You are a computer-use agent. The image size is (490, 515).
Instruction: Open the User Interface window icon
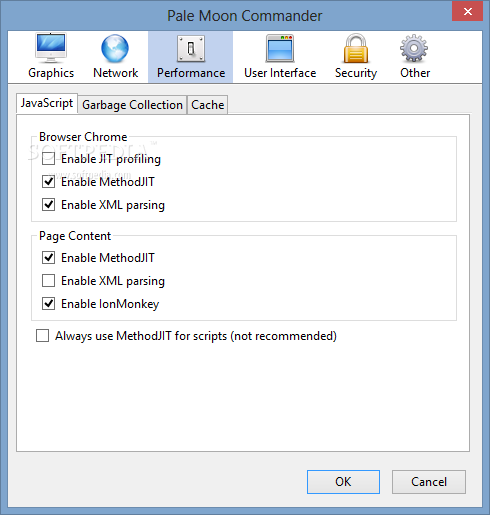280,49
